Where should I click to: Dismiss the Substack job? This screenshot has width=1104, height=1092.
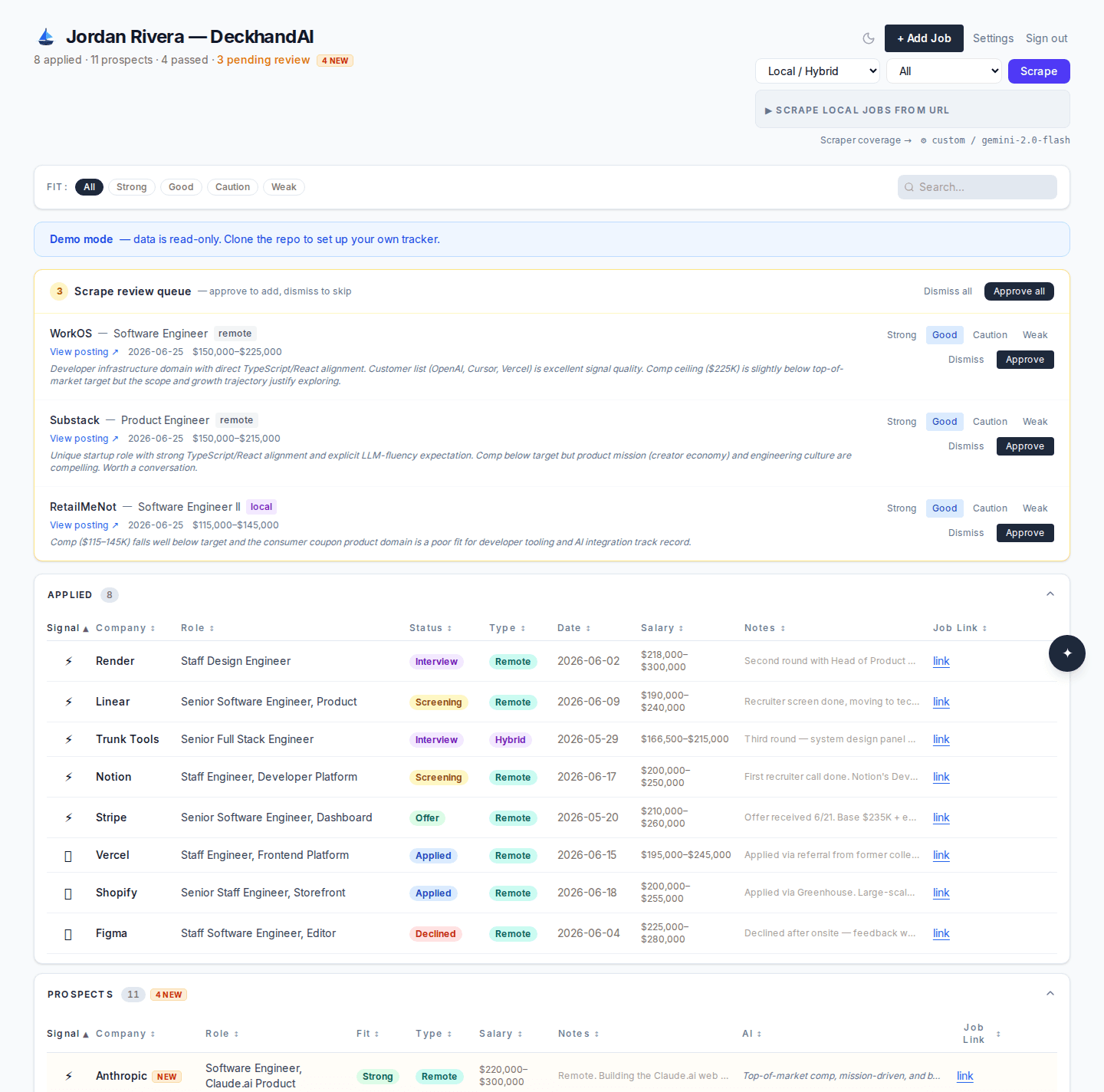(966, 446)
